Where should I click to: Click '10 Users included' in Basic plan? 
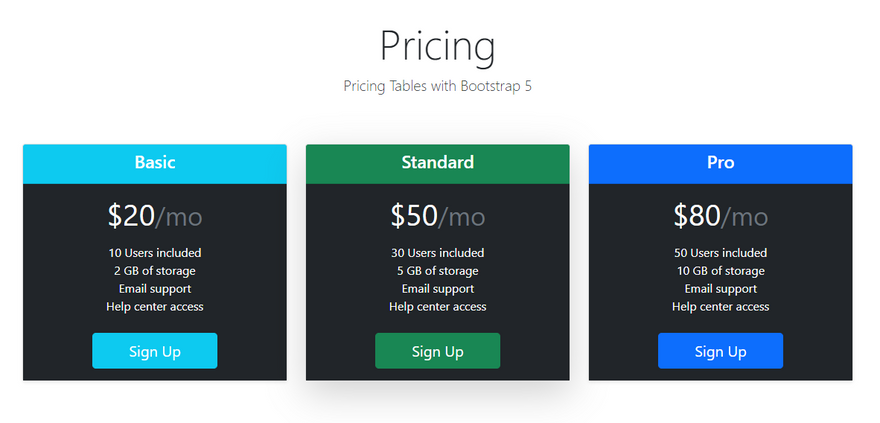[155, 253]
